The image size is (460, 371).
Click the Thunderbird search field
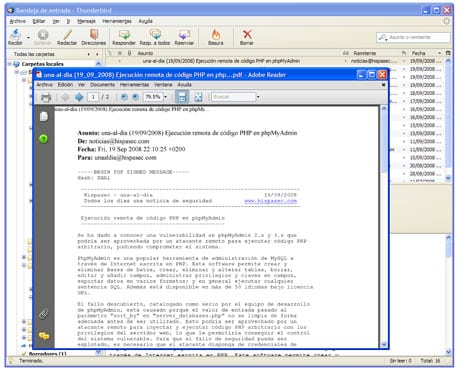click(413, 37)
